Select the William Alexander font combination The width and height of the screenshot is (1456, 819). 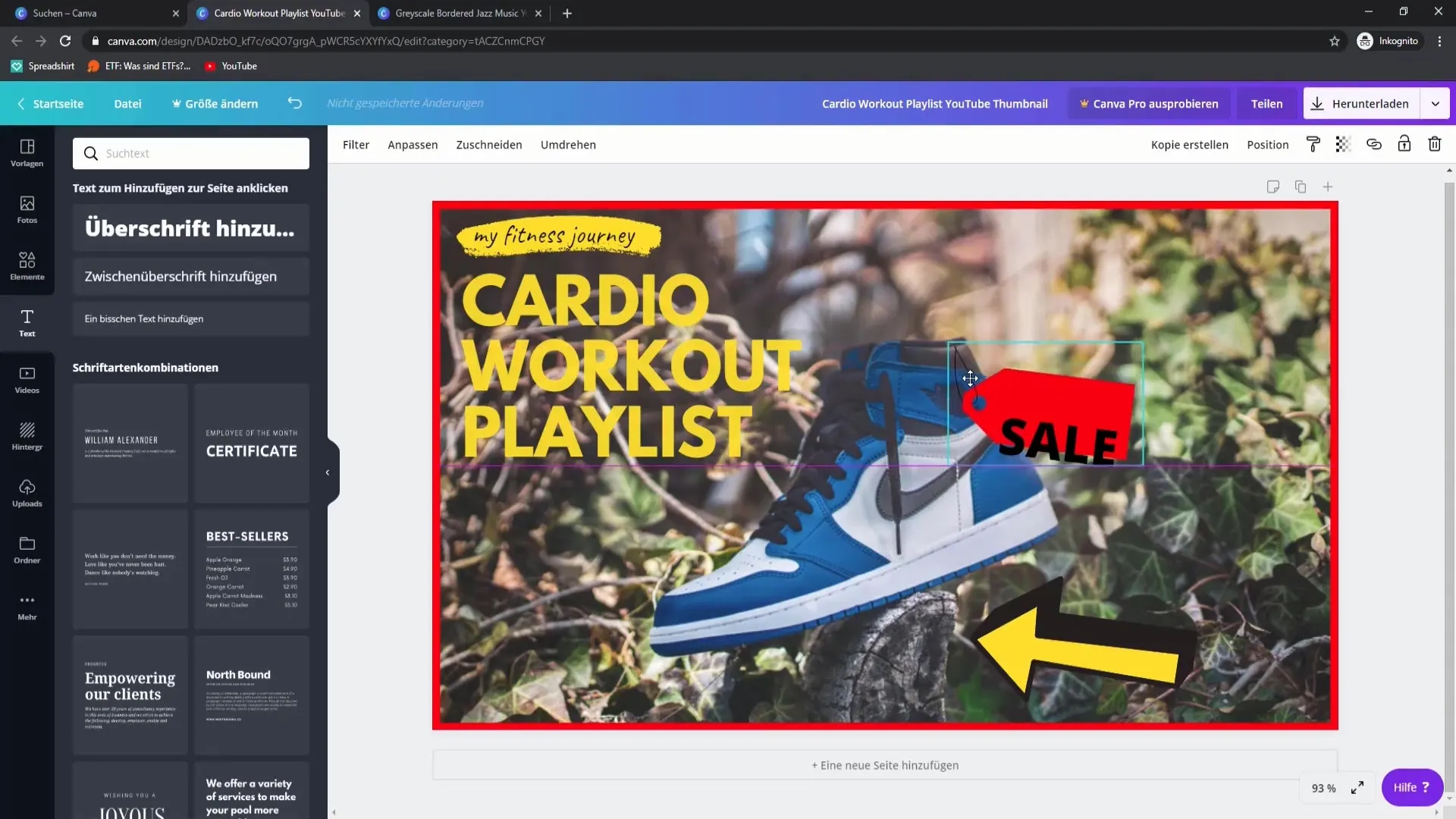click(x=130, y=443)
